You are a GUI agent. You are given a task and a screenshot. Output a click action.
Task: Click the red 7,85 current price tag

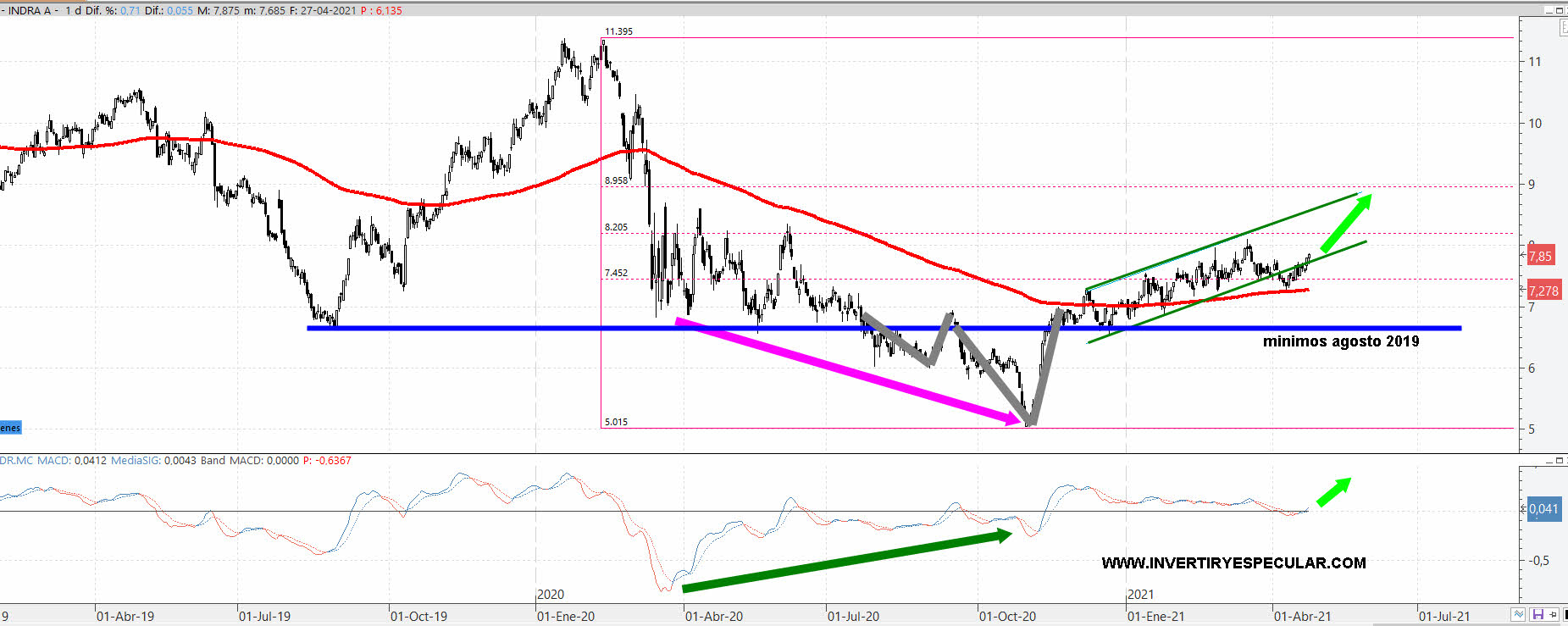1540,256
